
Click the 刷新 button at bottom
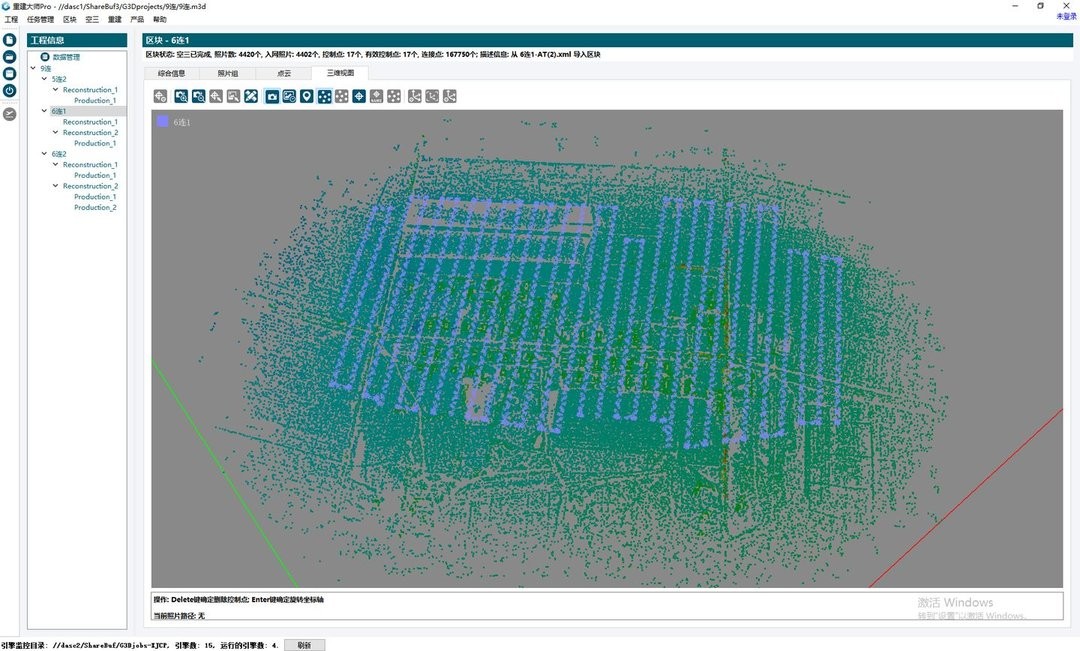click(x=304, y=645)
